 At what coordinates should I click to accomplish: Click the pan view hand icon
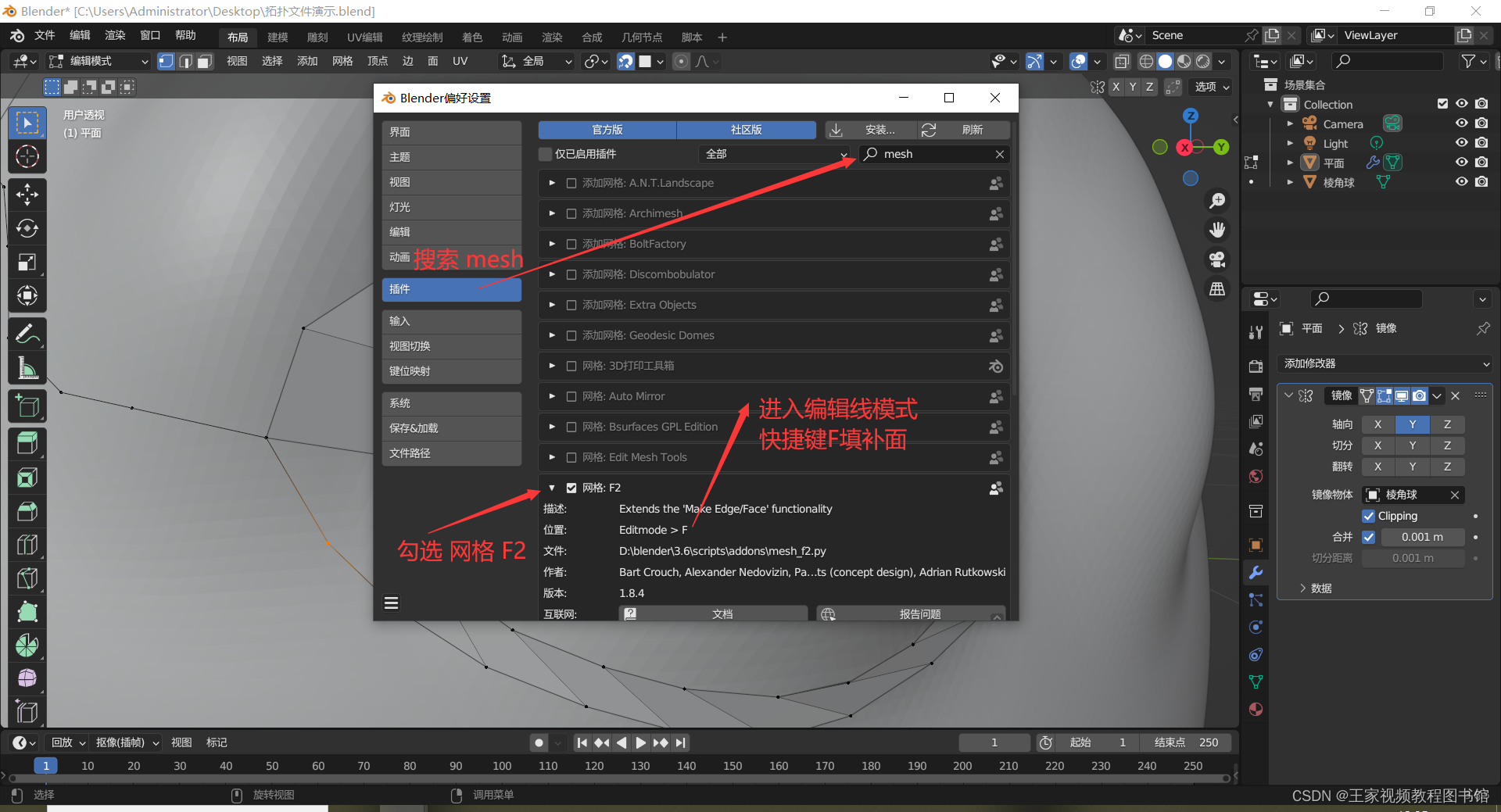click(1217, 230)
